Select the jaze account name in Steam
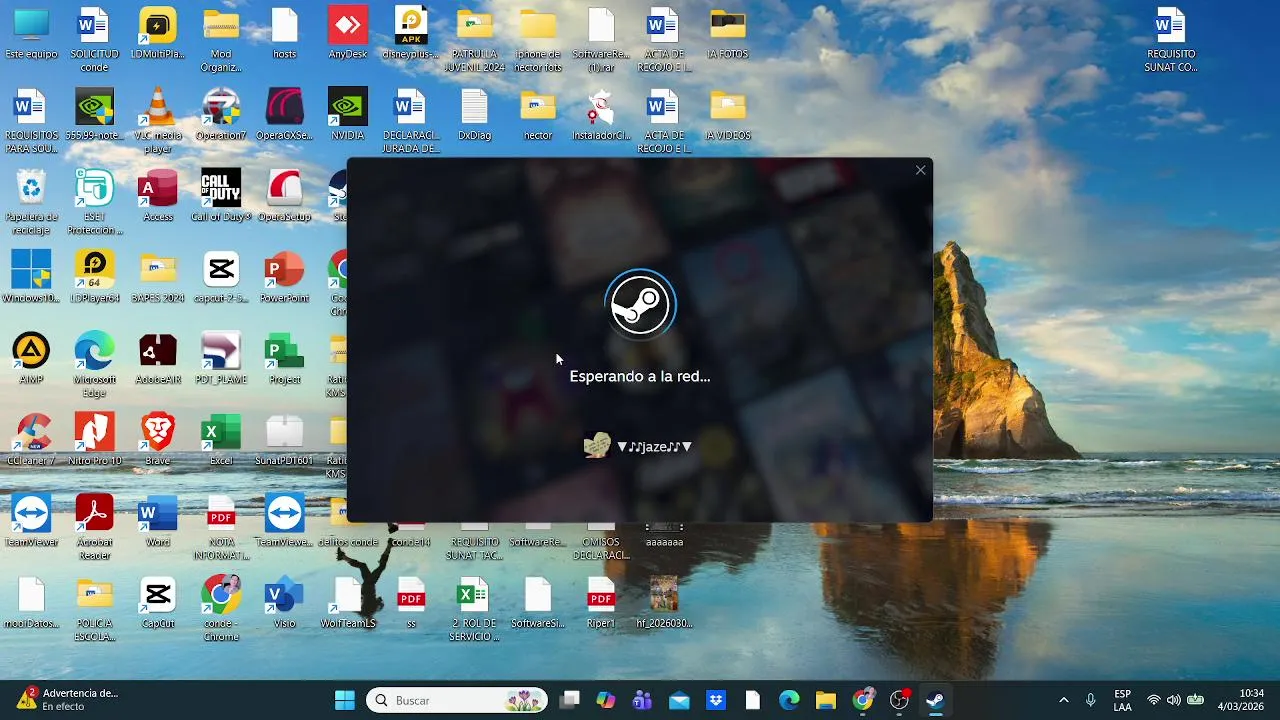1280x720 pixels. coord(655,447)
